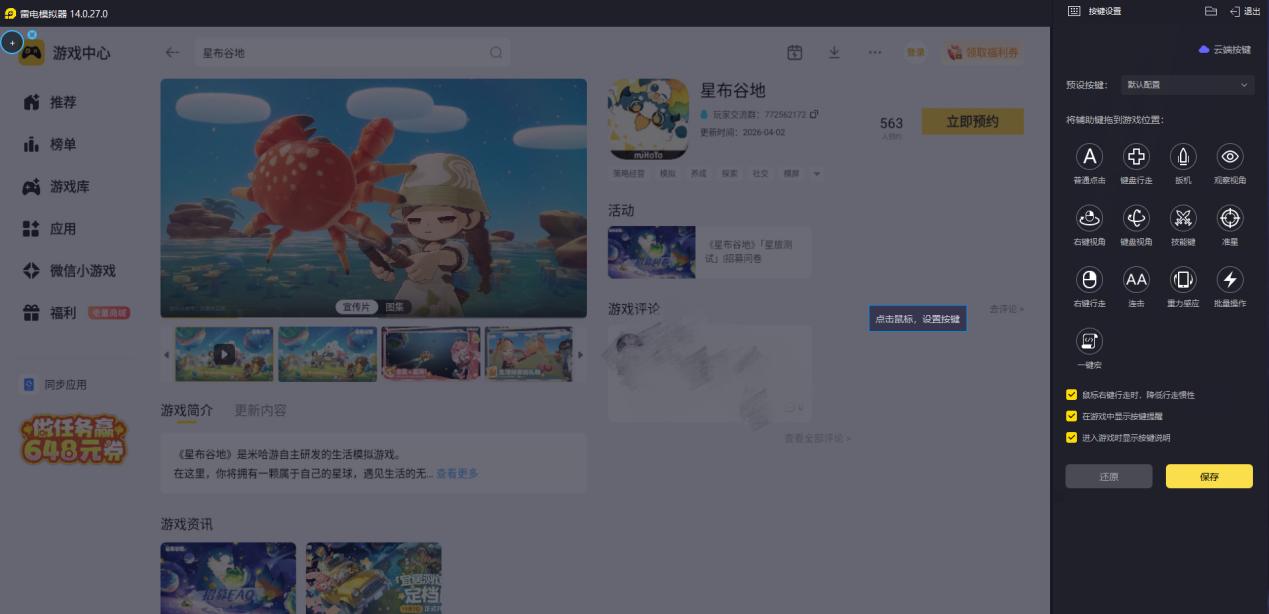Click 同步应用 sync apps

[x=56, y=385]
